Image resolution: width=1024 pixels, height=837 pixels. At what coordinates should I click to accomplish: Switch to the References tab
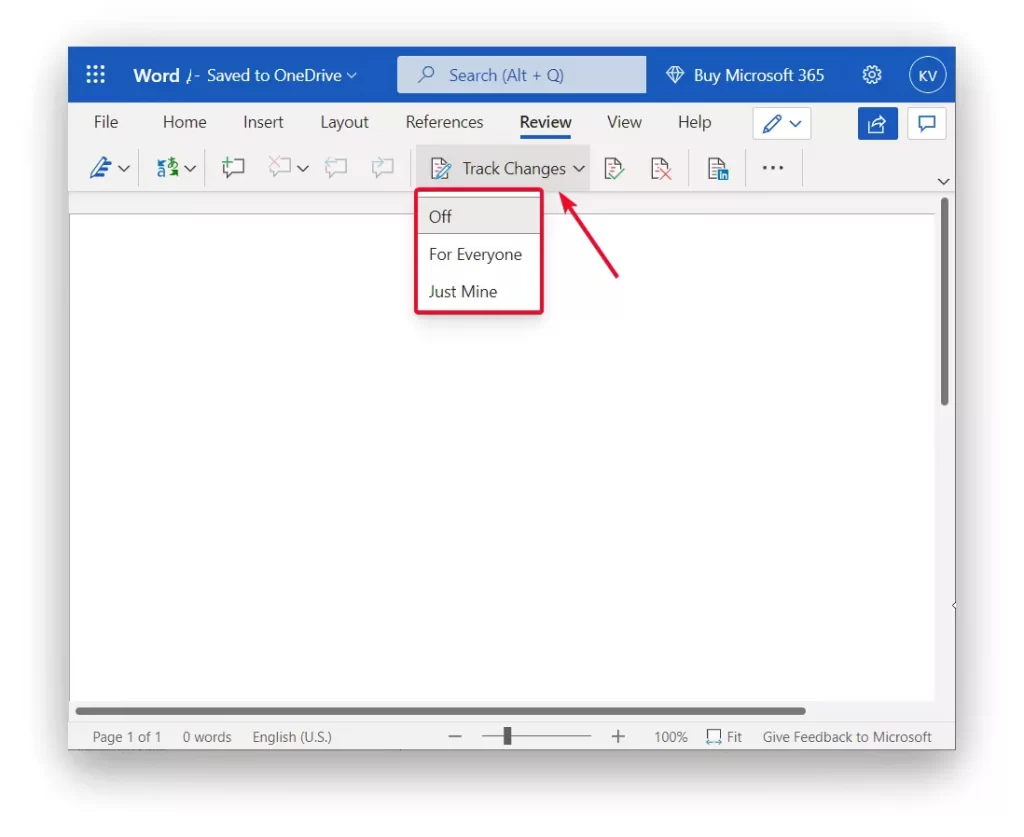point(444,122)
